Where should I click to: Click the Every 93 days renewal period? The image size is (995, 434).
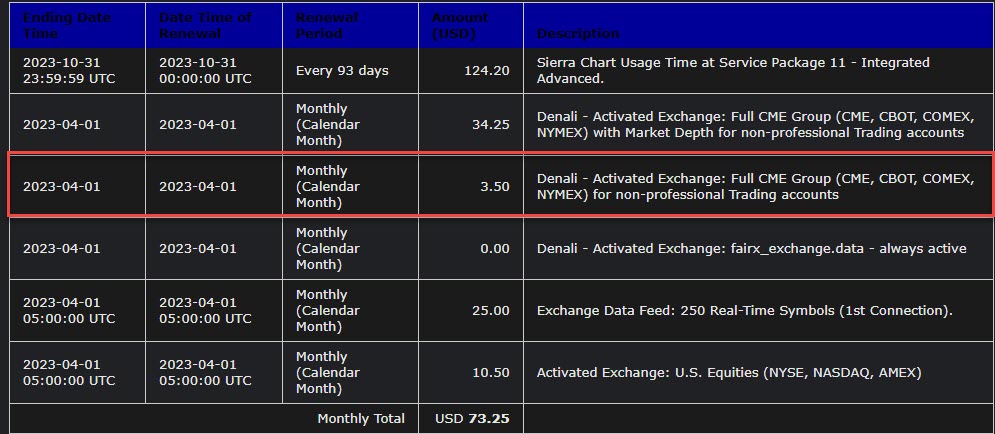342,70
